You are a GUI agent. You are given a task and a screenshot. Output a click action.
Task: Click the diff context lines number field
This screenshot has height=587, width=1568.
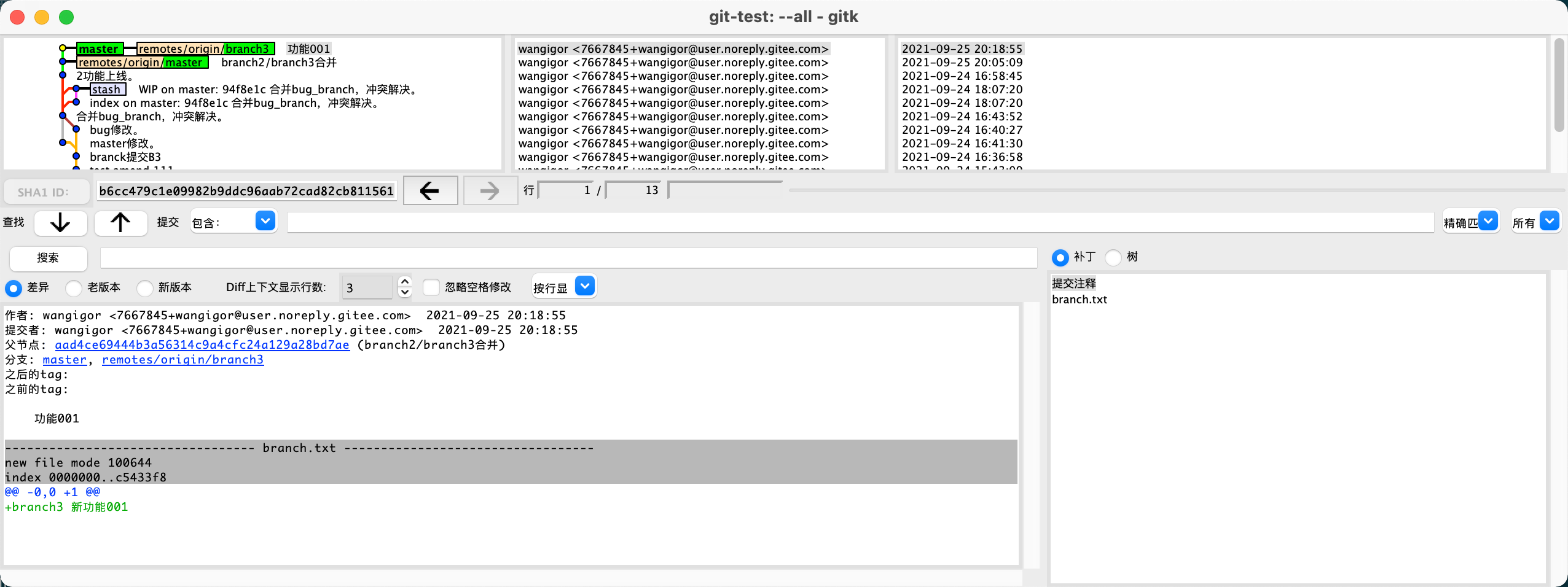click(x=367, y=287)
